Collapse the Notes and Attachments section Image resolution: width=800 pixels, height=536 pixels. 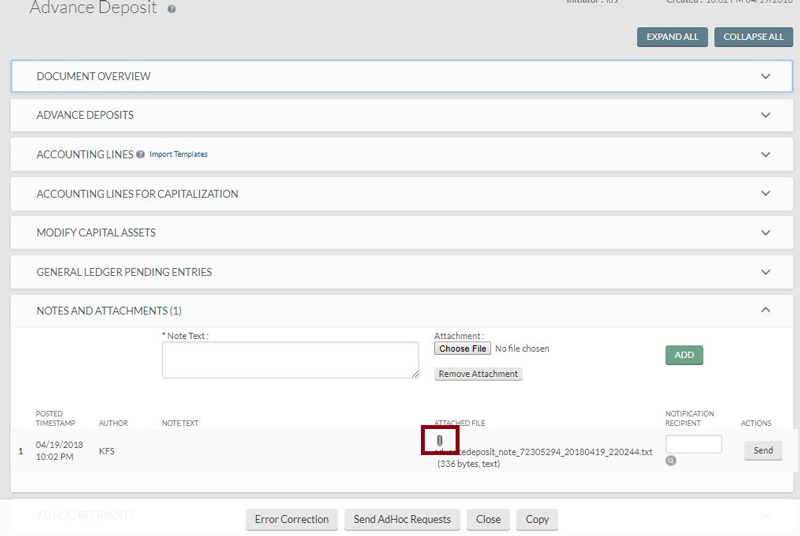[766, 311]
